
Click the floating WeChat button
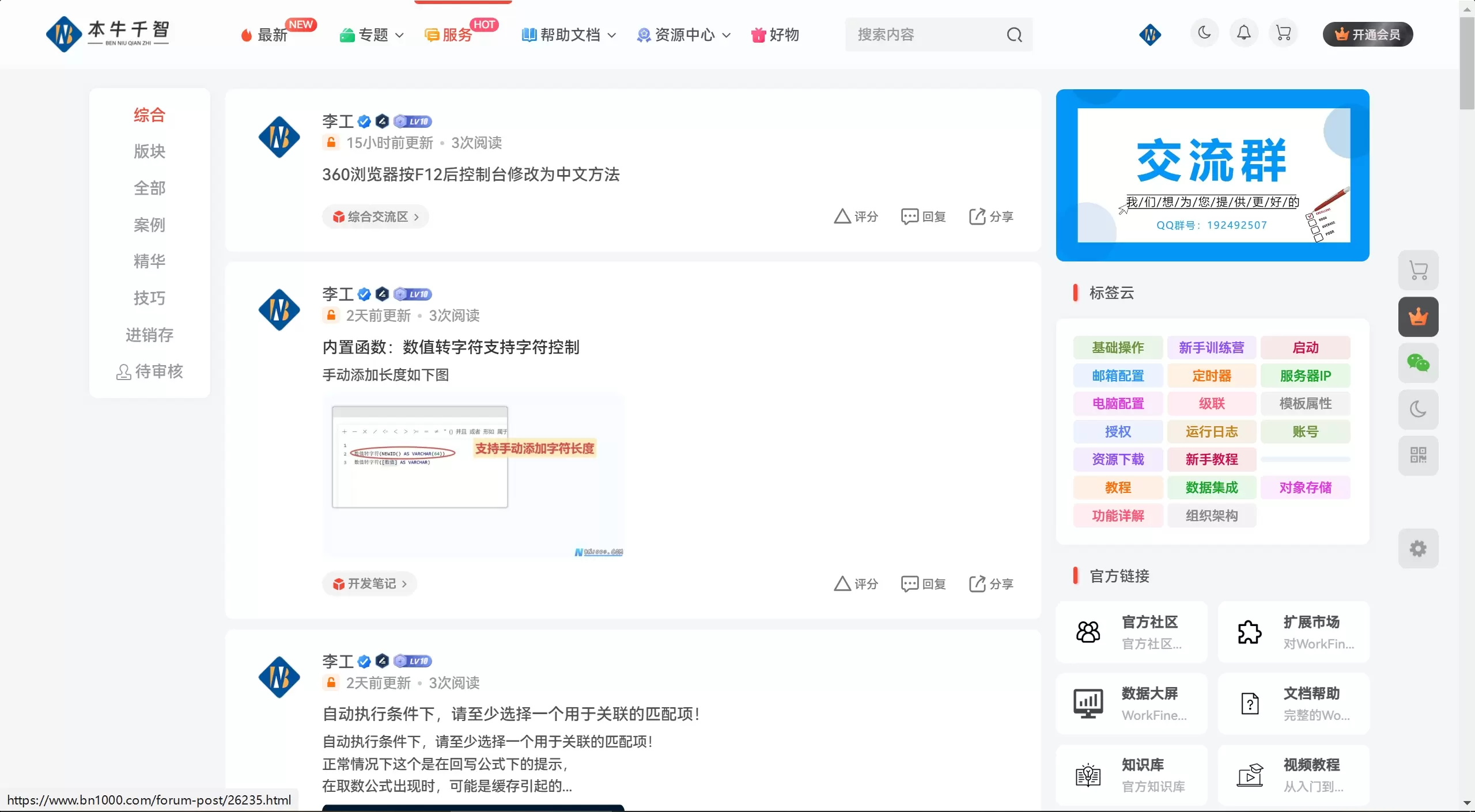(1418, 363)
